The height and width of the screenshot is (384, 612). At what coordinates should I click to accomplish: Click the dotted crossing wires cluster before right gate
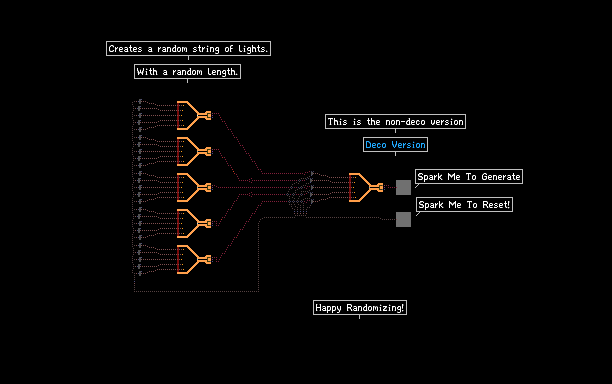pyautogui.click(x=301, y=193)
